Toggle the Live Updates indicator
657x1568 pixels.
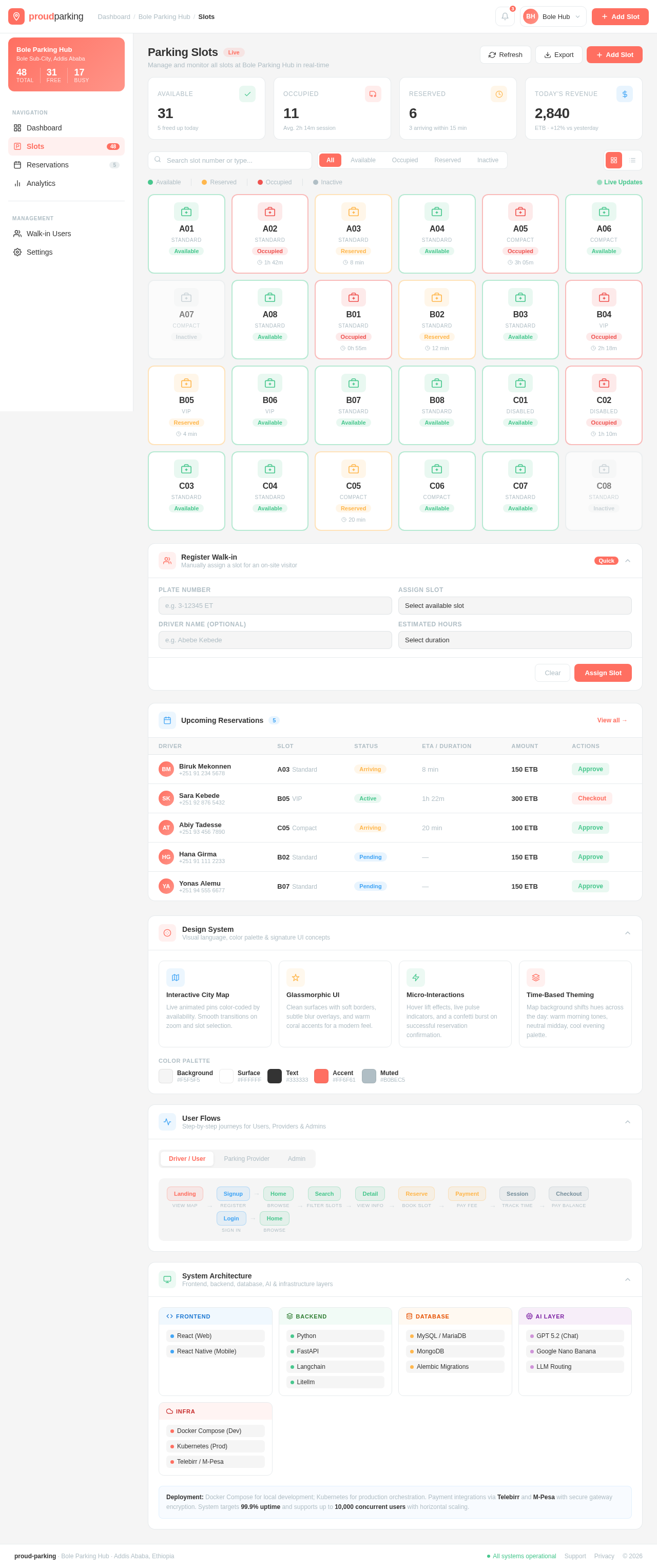(x=620, y=182)
